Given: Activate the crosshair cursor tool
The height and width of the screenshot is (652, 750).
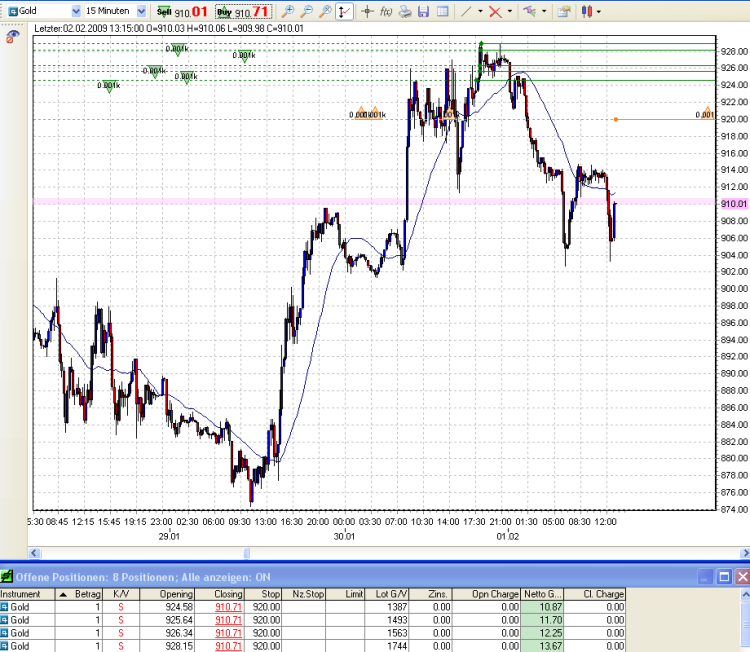Looking at the screenshot, I should (367, 11).
